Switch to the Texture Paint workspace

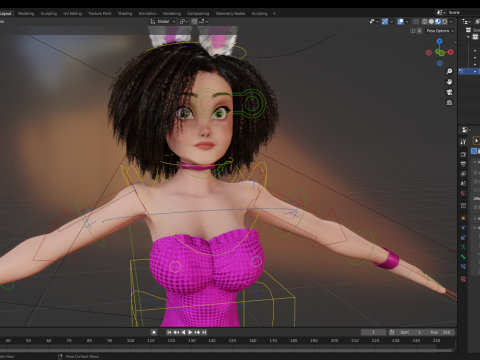coord(100,14)
